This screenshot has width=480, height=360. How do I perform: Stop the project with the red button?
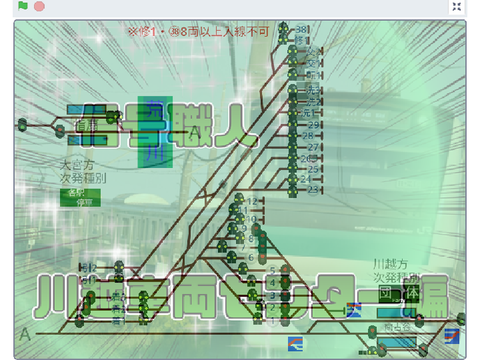tap(39, 6)
